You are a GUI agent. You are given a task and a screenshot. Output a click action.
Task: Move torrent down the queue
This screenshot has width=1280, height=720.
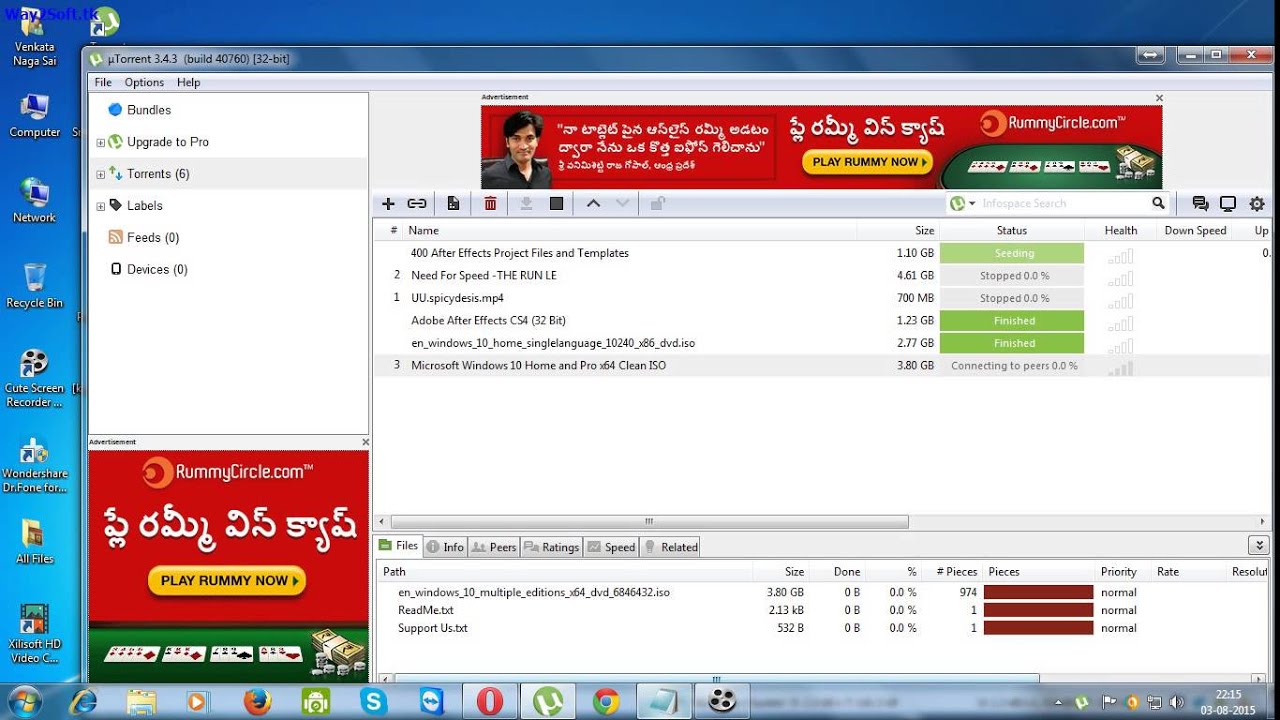click(623, 204)
